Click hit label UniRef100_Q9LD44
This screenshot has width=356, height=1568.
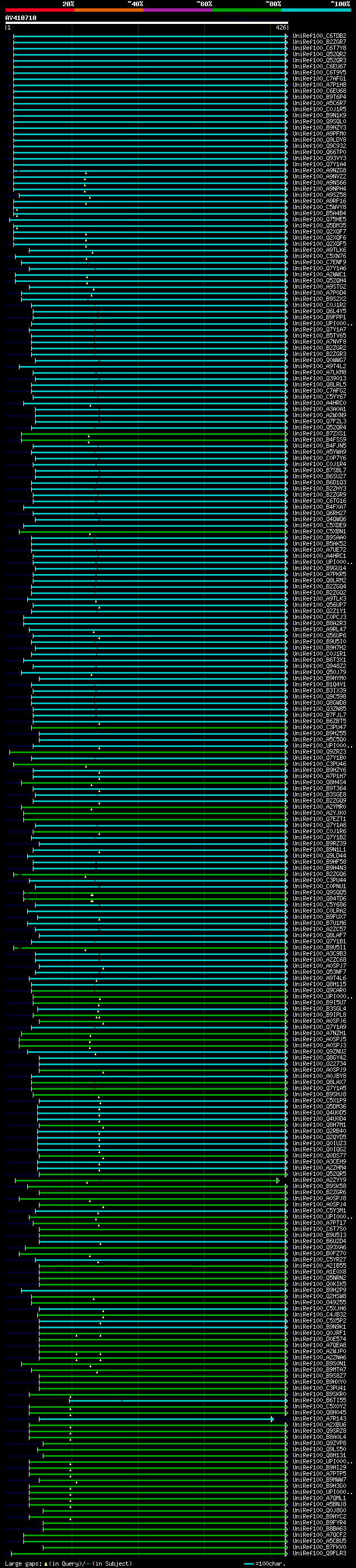tap(319, 856)
